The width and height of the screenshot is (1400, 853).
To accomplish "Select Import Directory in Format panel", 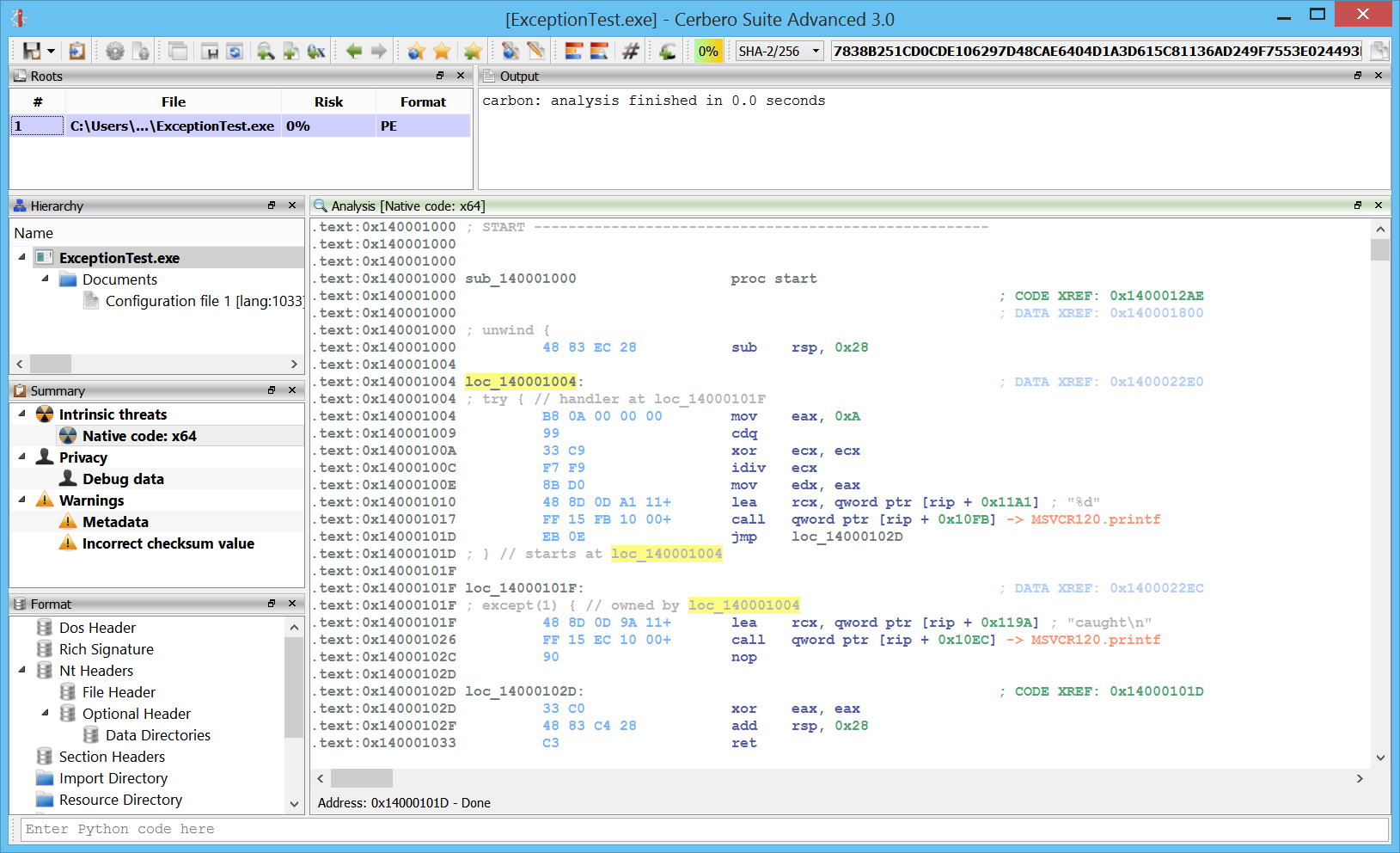I will [113, 778].
